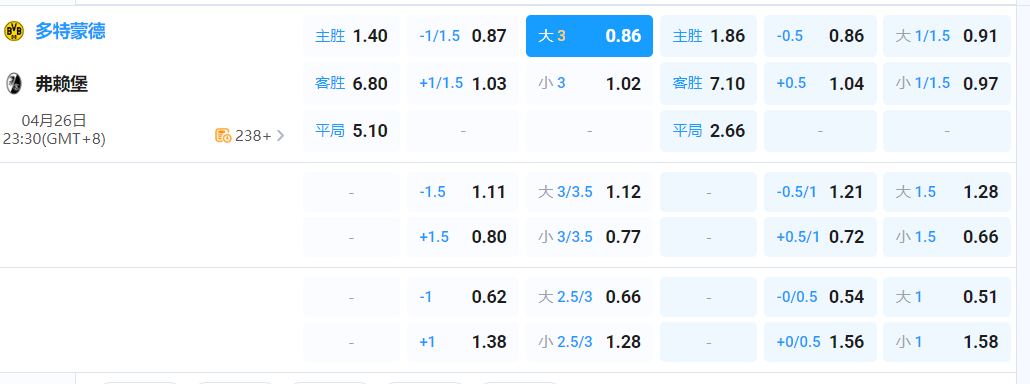Pick handicap -1.5 at 1.11

coord(463,192)
